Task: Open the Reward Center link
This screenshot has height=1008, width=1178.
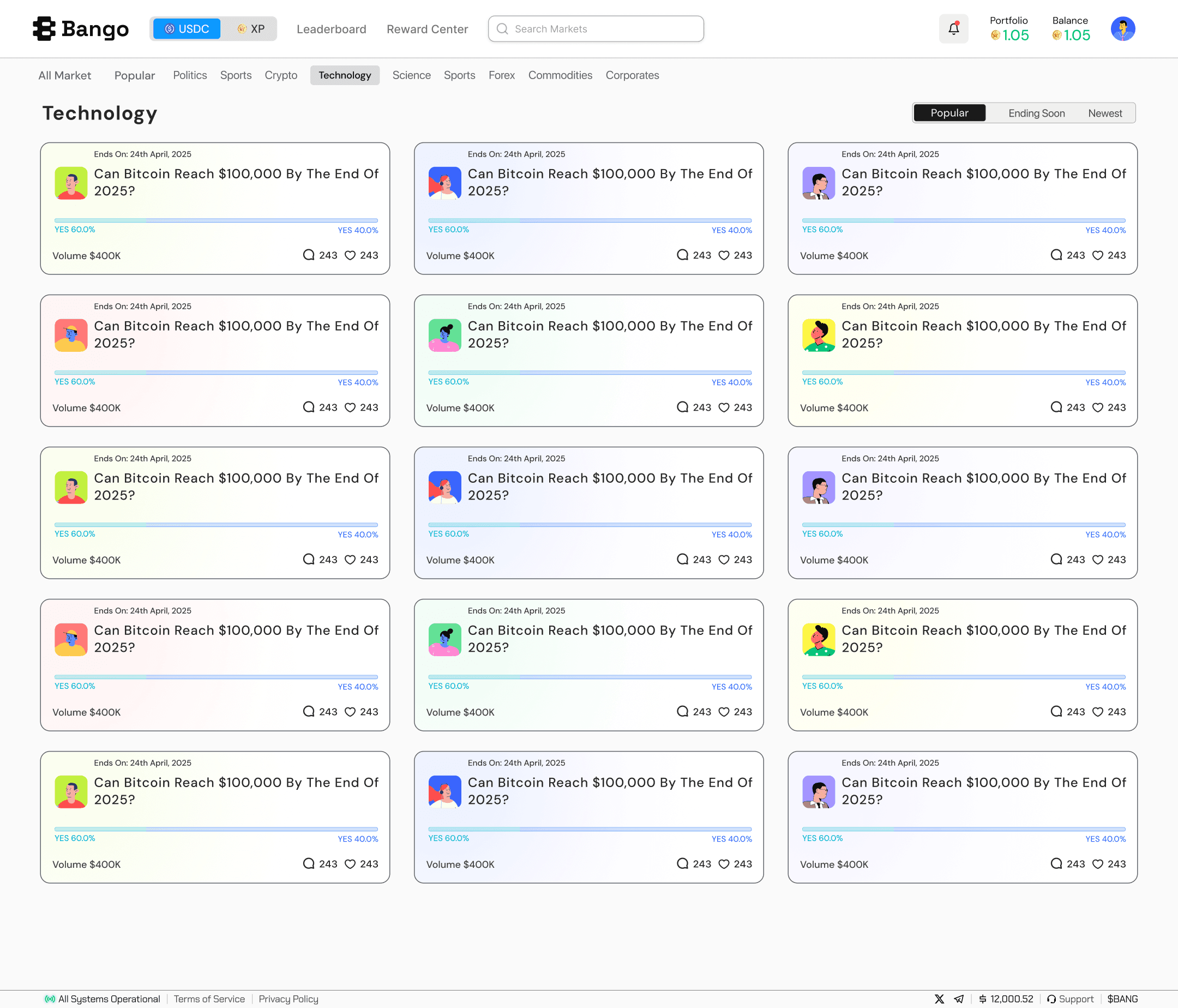Action: point(427,29)
